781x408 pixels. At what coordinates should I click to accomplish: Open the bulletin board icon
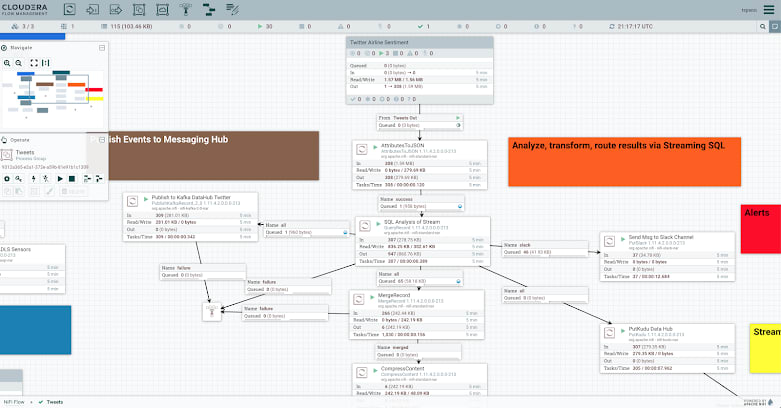pyautogui.click(x=775, y=26)
